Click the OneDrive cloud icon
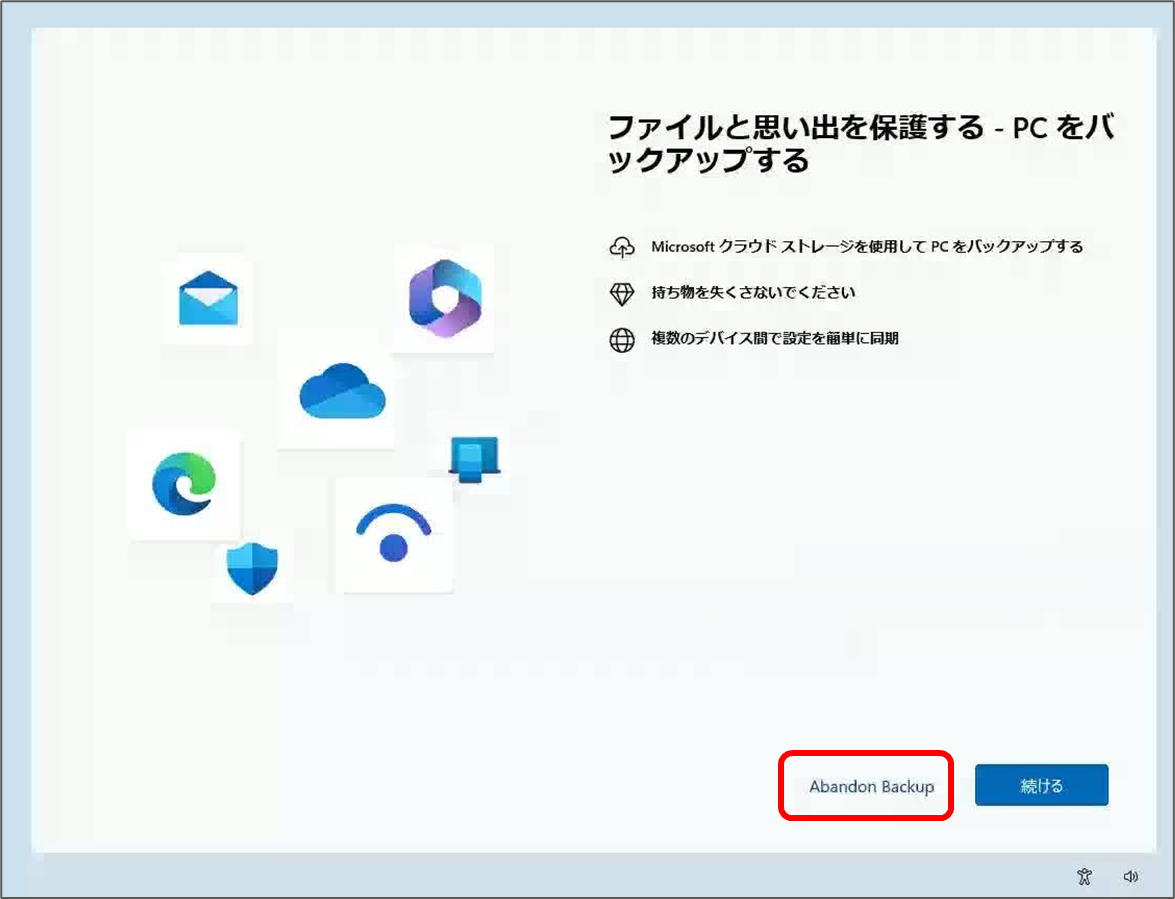Screen dimensions: 1175x899 tap(342, 390)
